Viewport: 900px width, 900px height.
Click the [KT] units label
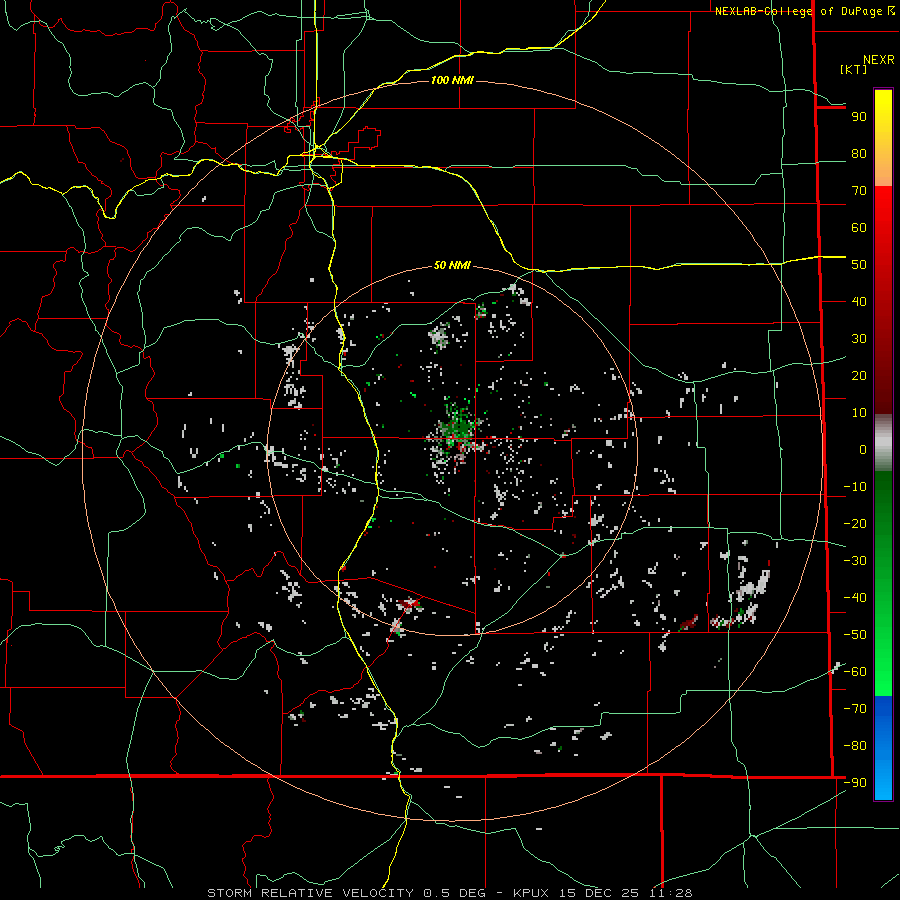[854, 69]
